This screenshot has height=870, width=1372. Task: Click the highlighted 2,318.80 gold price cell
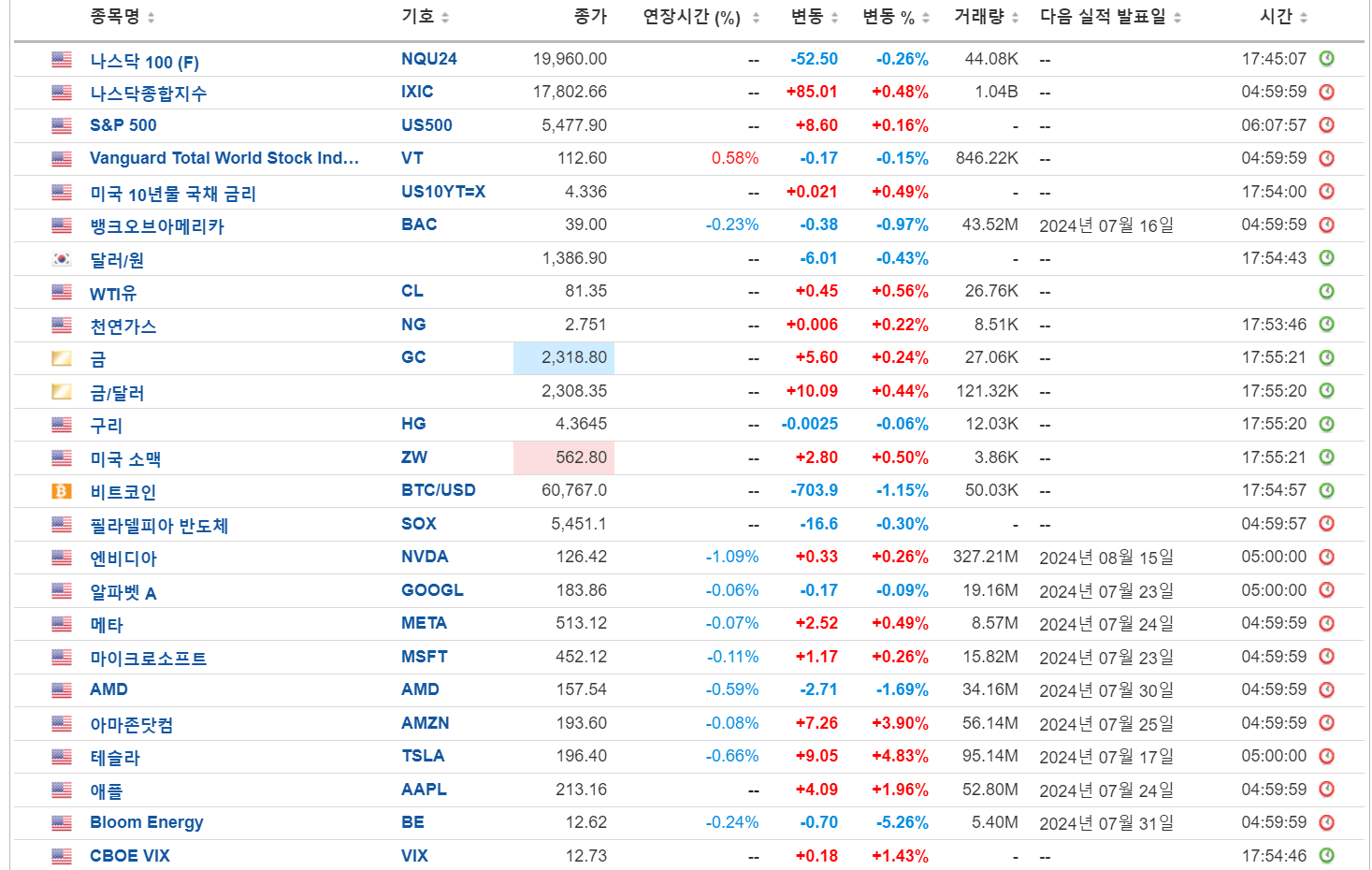click(x=564, y=358)
